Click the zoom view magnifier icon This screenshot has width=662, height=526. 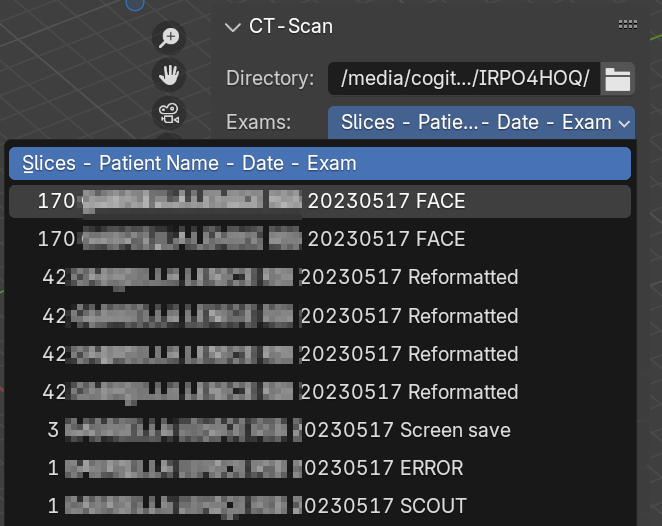(x=169, y=38)
